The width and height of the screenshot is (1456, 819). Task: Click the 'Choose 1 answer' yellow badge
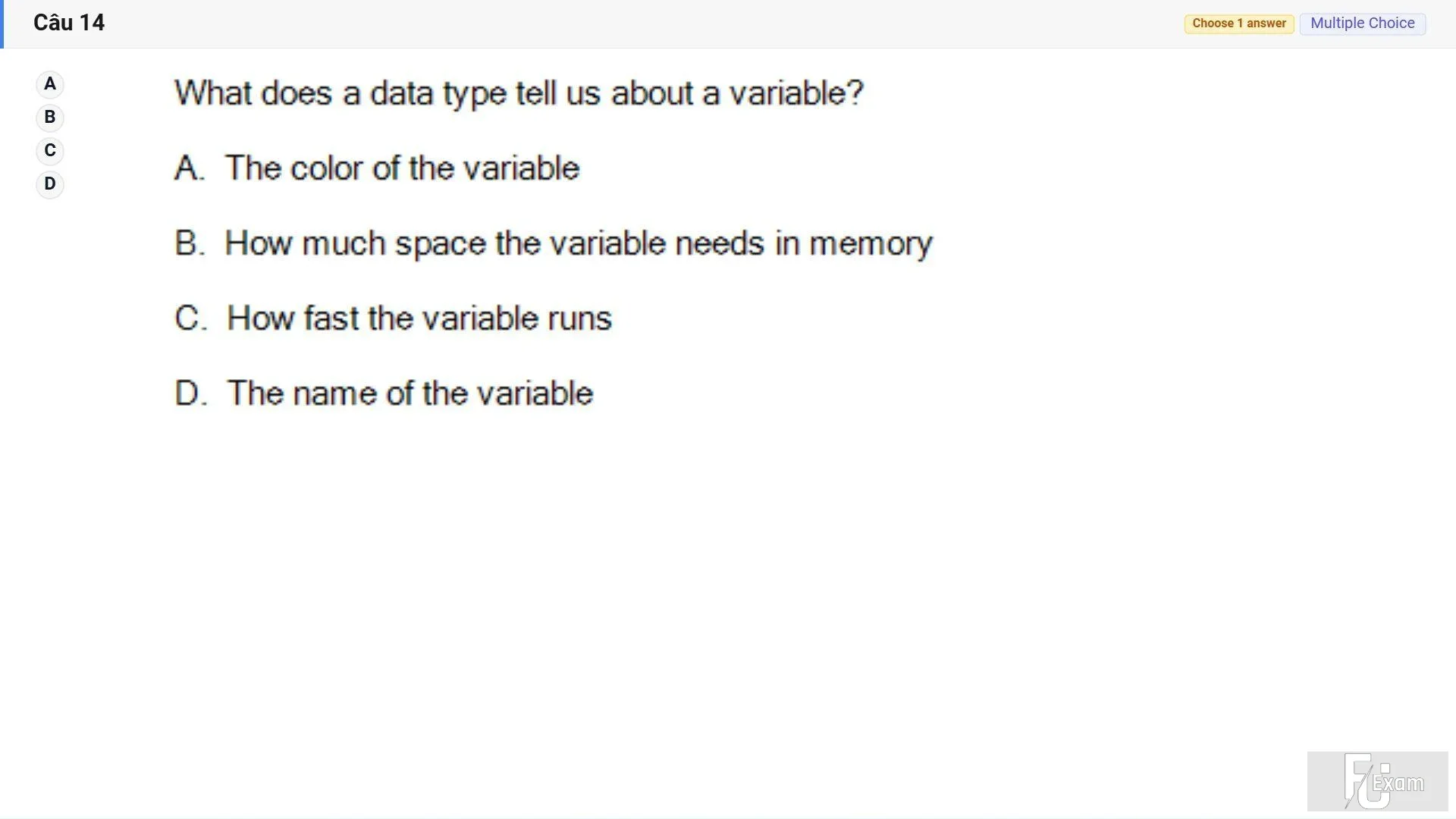tap(1239, 24)
